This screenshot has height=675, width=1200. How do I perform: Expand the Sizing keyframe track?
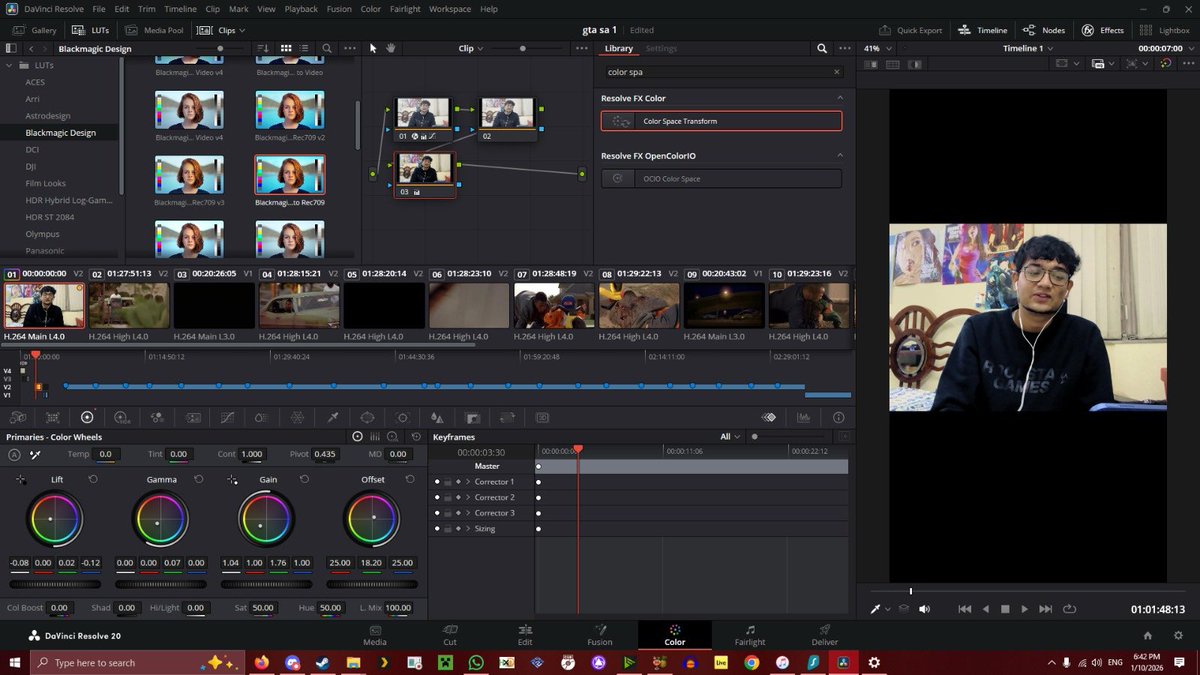pyautogui.click(x=468, y=528)
